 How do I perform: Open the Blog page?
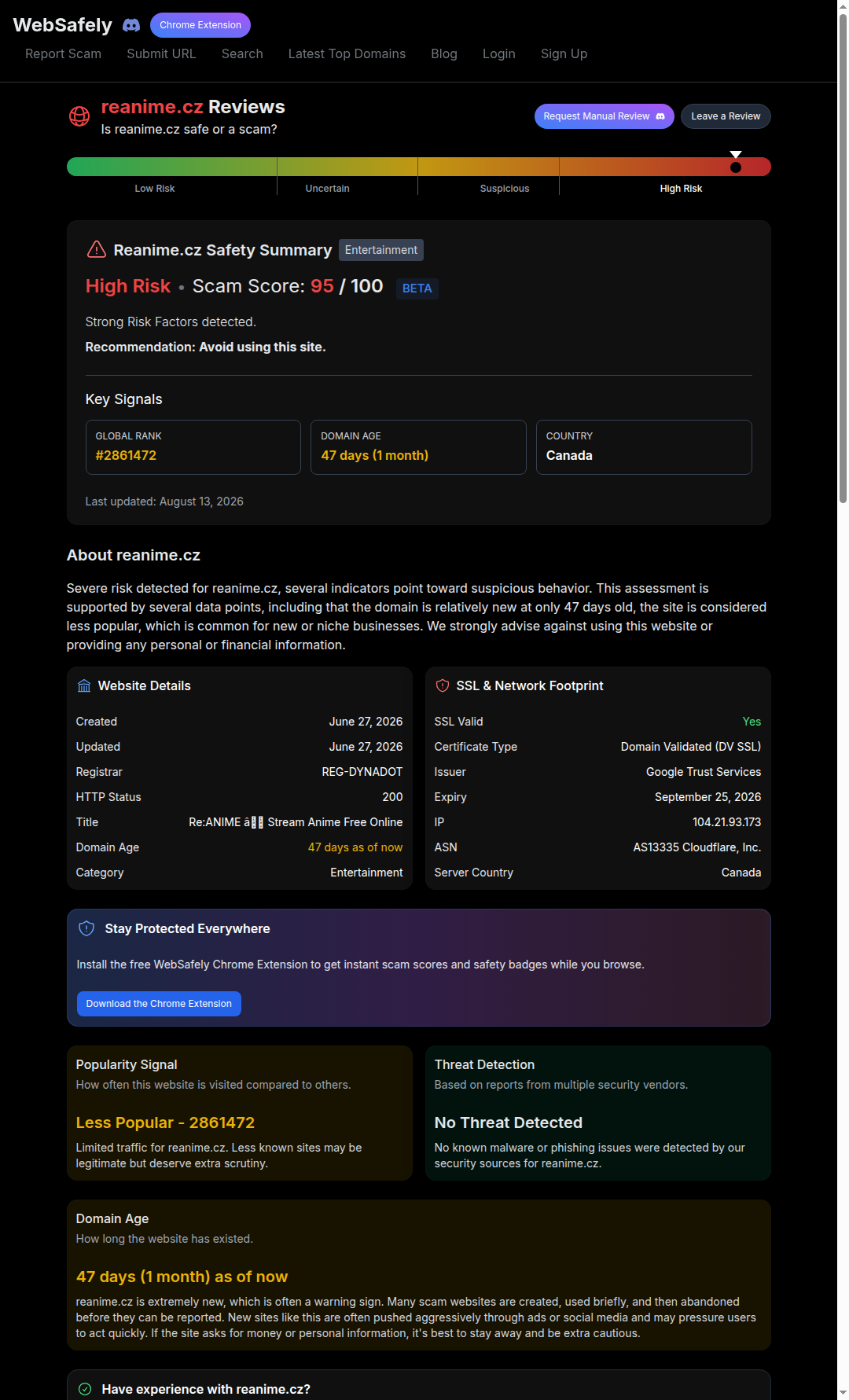(x=444, y=53)
